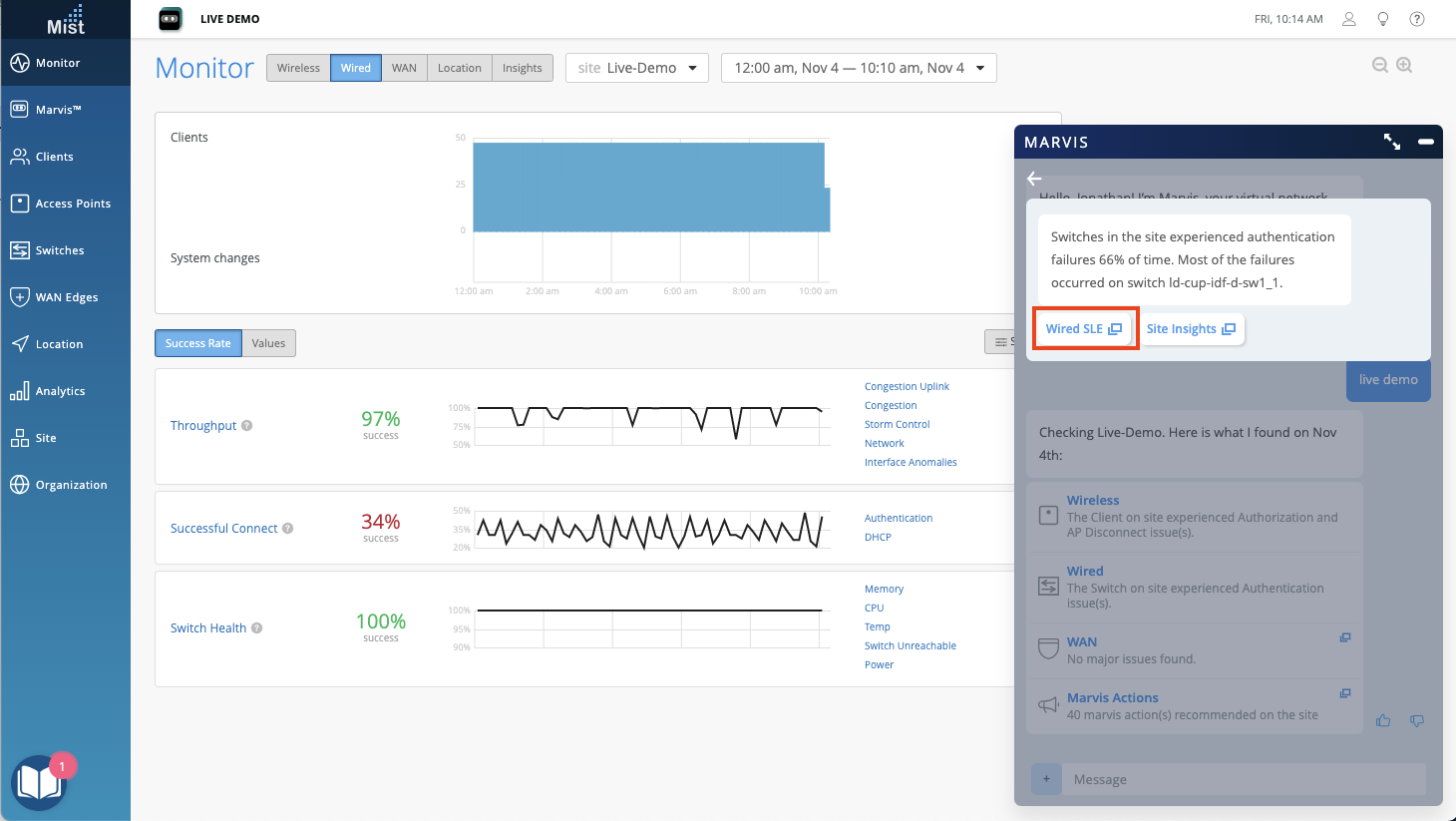Click the zoom in magnifier icon
The image size is (1456, 821).
(x=1404, y=65)
